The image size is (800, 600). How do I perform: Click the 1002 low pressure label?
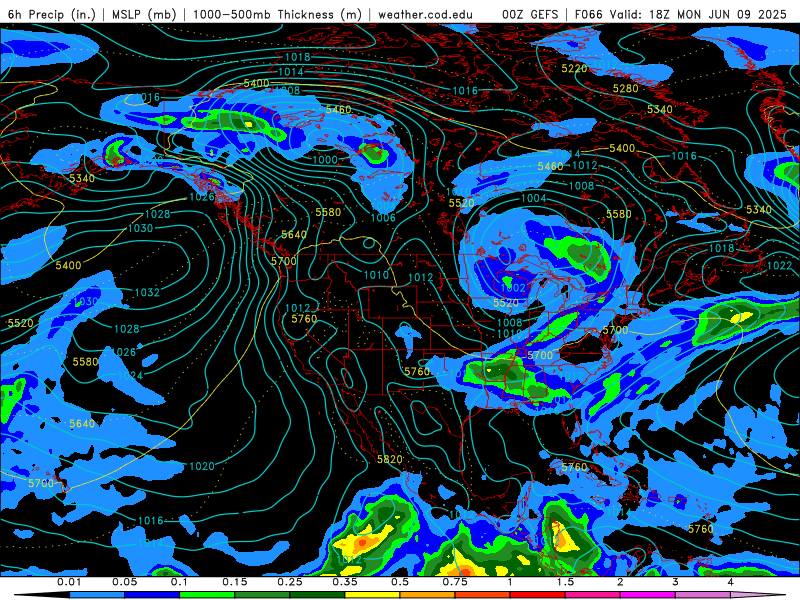(x=513, y=288)
